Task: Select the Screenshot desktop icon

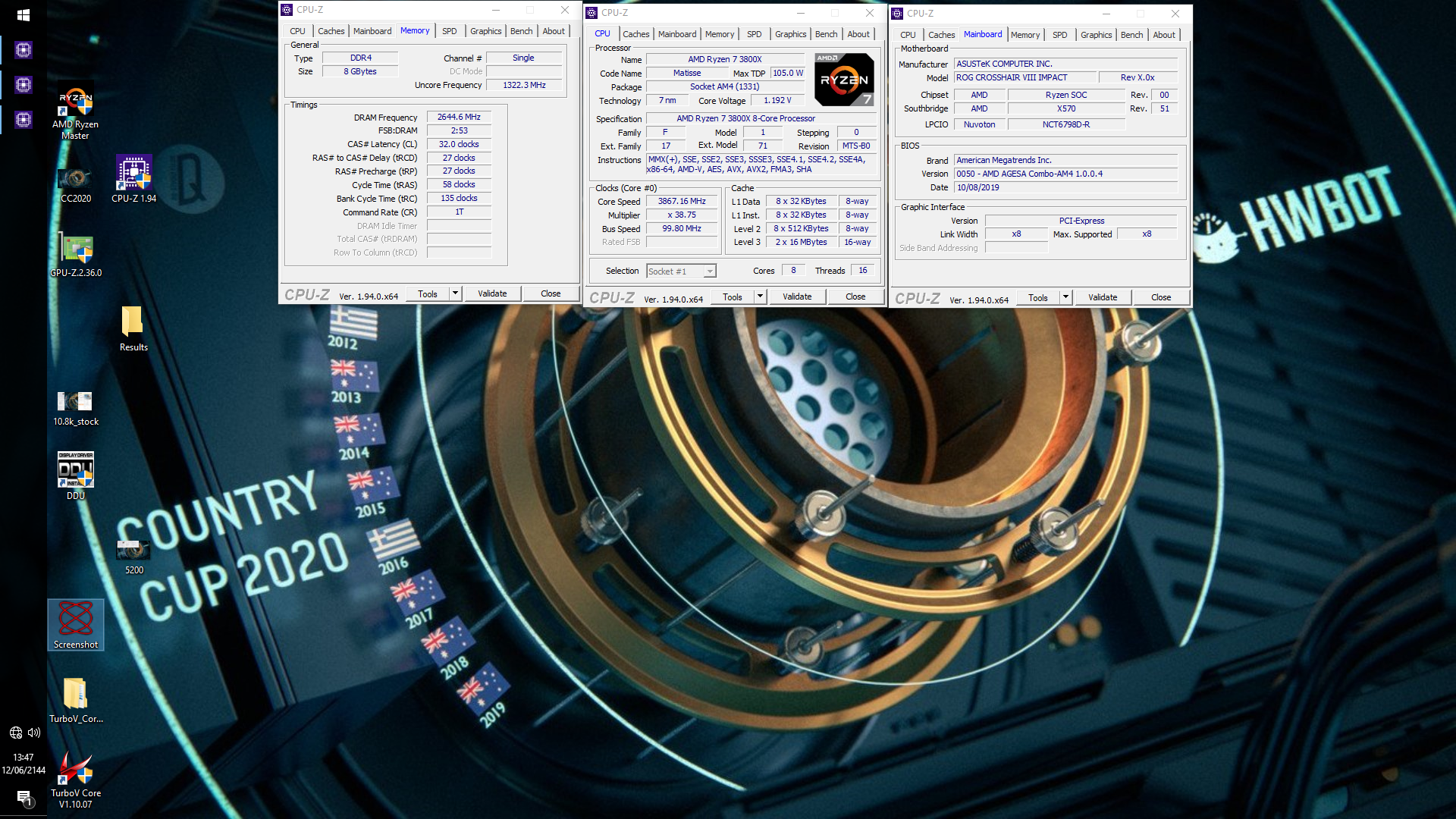Action: [x=75, y=625]
